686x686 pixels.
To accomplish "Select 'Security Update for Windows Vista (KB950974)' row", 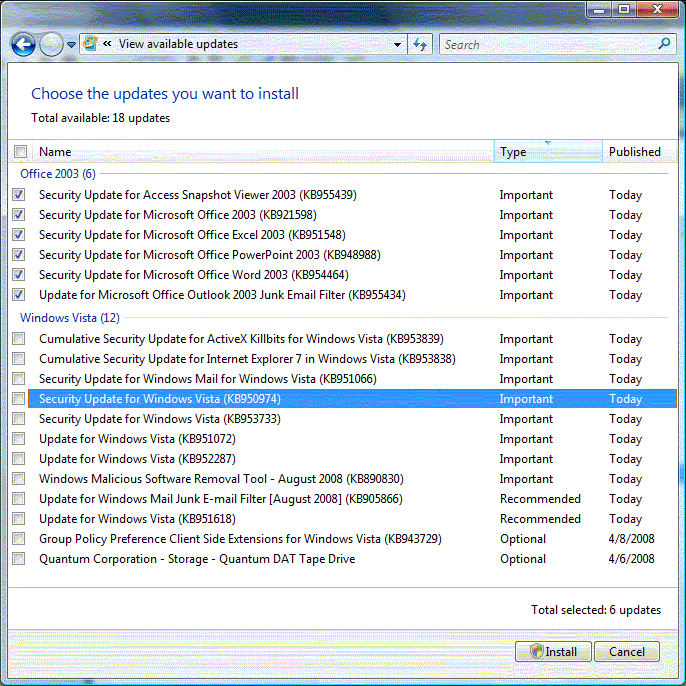I will click(352, 399).
